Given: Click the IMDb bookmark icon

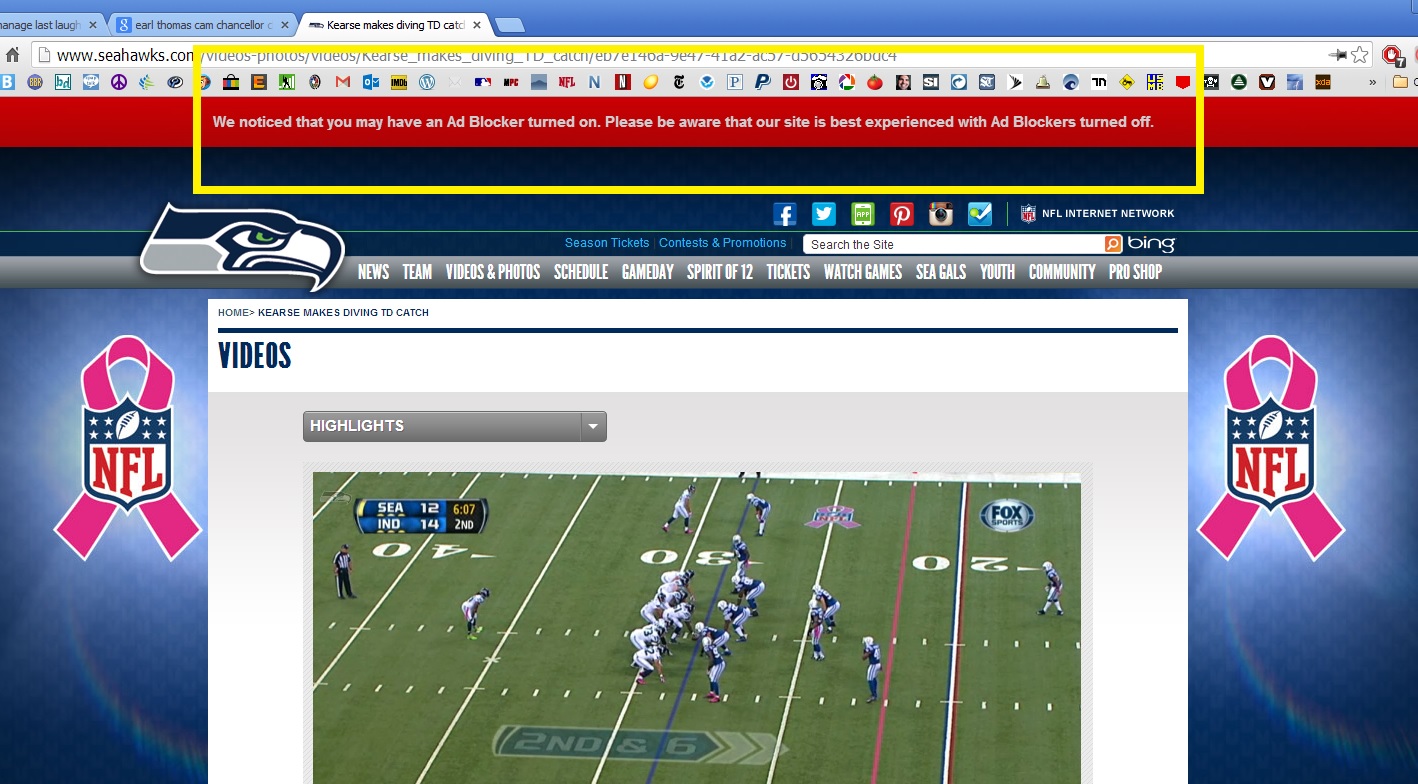Looking at the screenshot, I should click(398, 81).
